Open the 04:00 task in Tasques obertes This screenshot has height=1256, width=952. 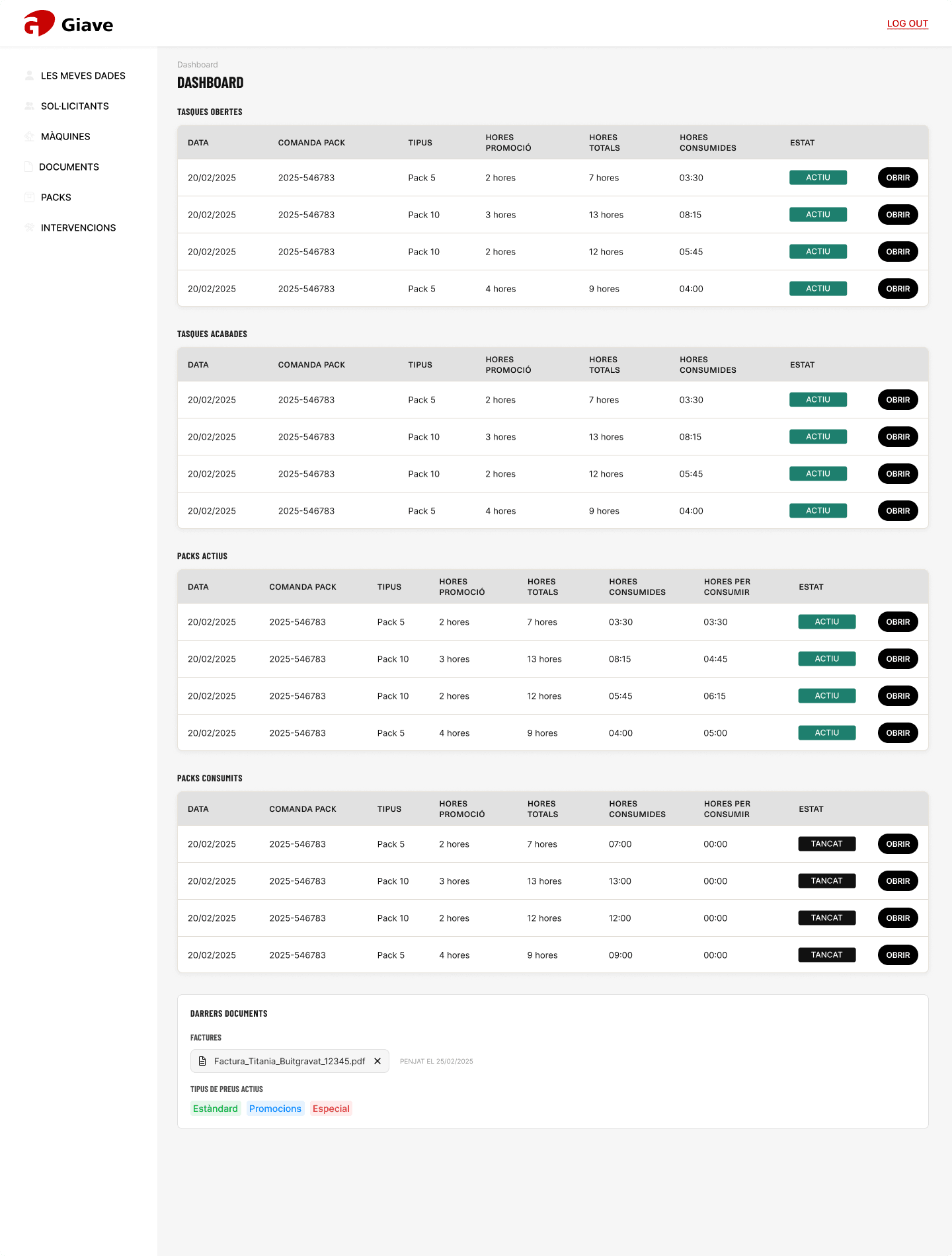898,289
